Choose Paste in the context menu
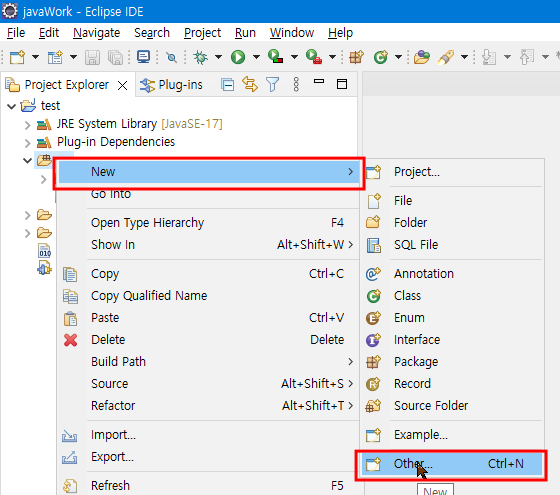Viewport: 560px width, 495px height. (x=209, y=318)
